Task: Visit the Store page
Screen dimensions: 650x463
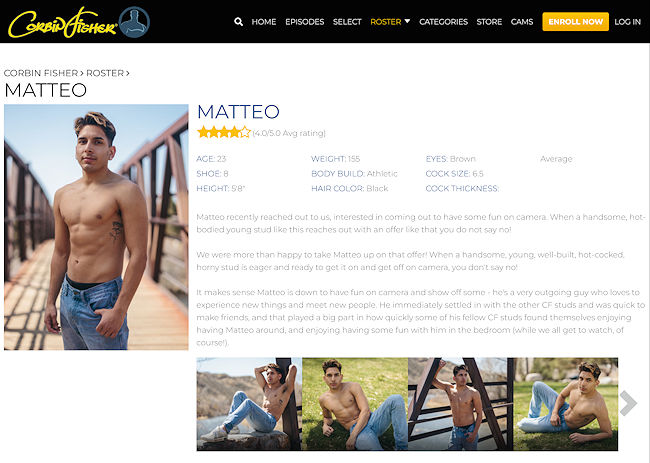Action: tap(489, 22)
